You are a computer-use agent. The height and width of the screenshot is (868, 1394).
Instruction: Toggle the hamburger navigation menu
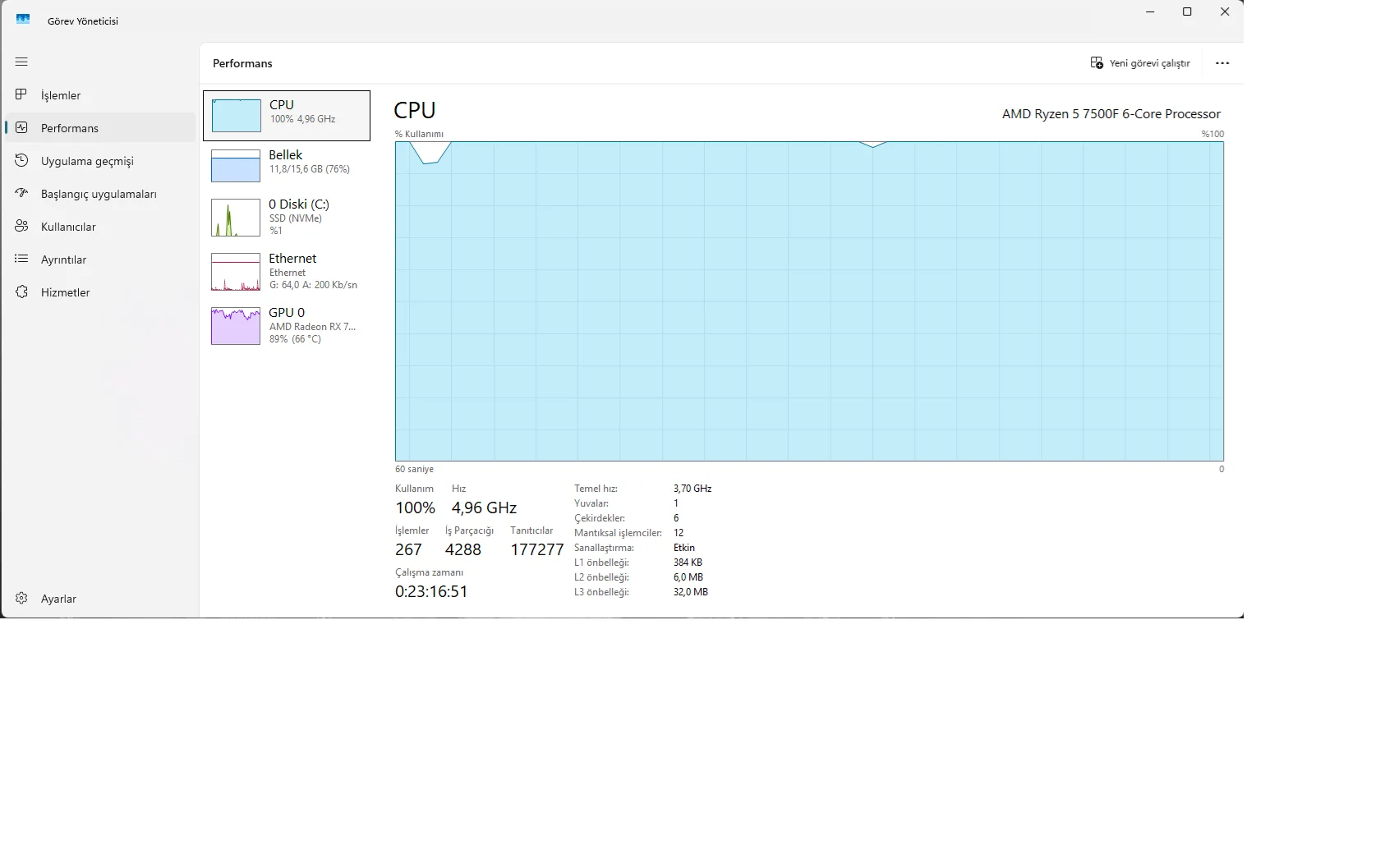coord(21,62)
